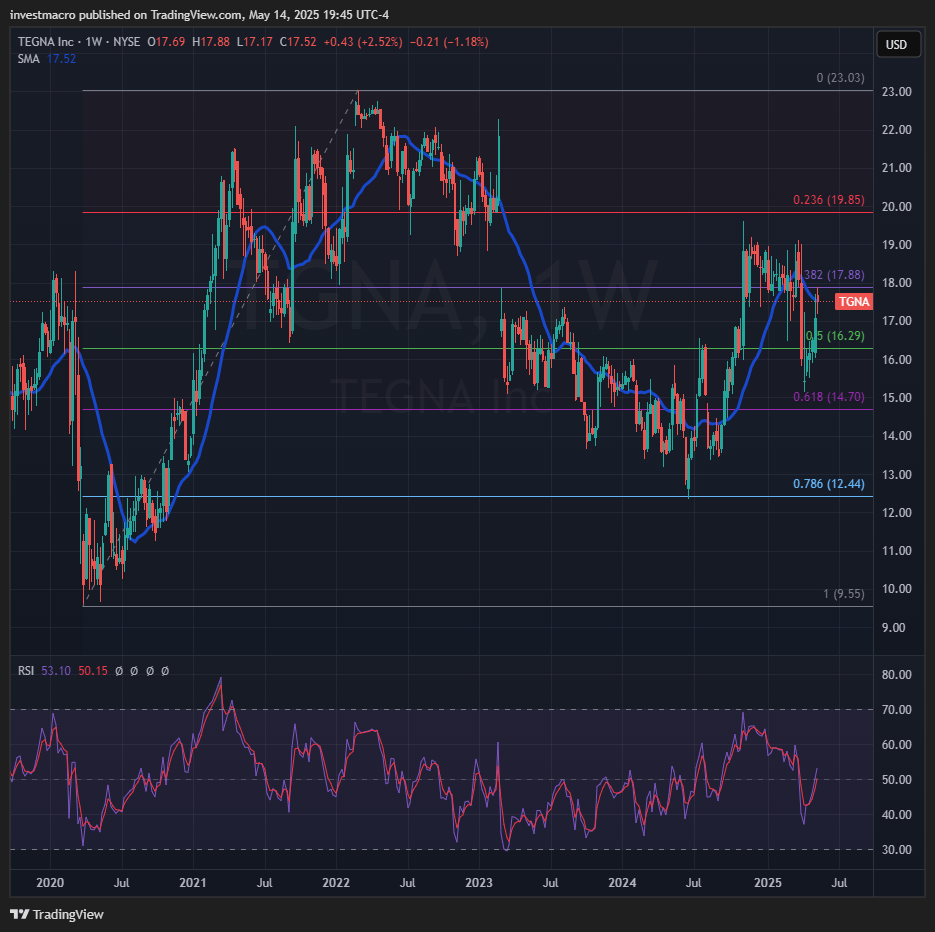
Task: Click the Fibonacci label 0.5 (16.29)
Action: [835, 336]
